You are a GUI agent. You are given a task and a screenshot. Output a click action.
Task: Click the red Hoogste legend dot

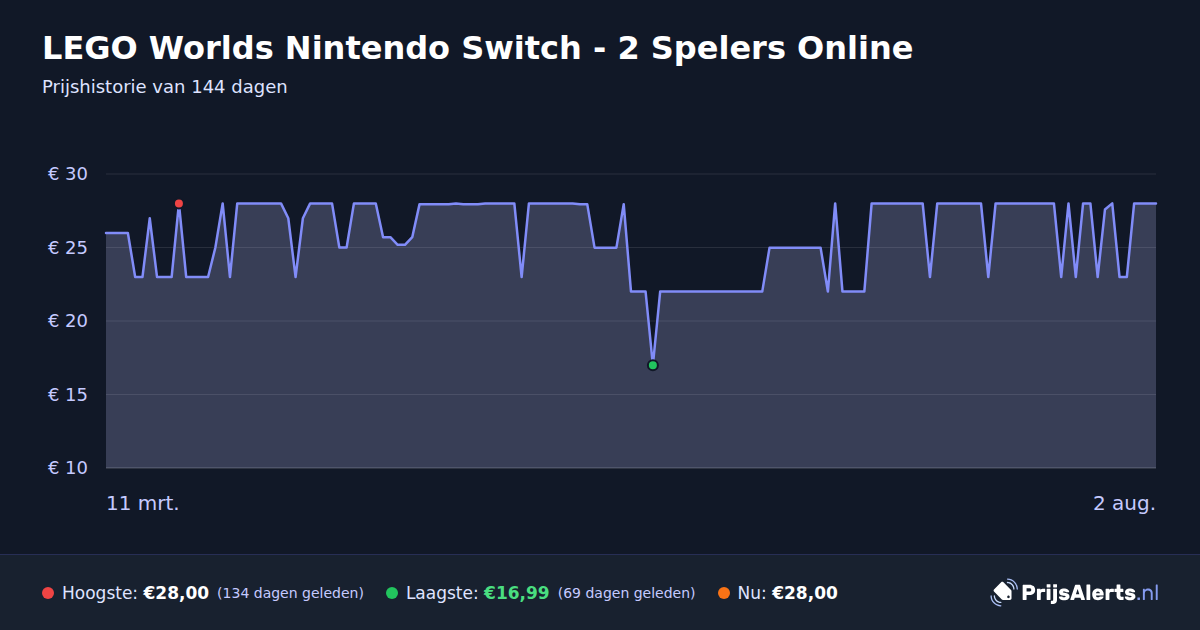[x=48, y=593]
